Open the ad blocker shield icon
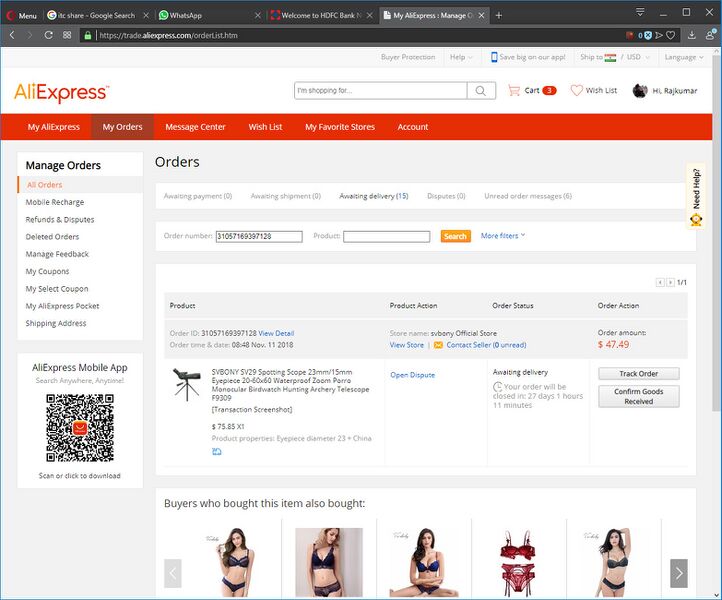This screenshot has width=722, height=600. tap(648, 35)
